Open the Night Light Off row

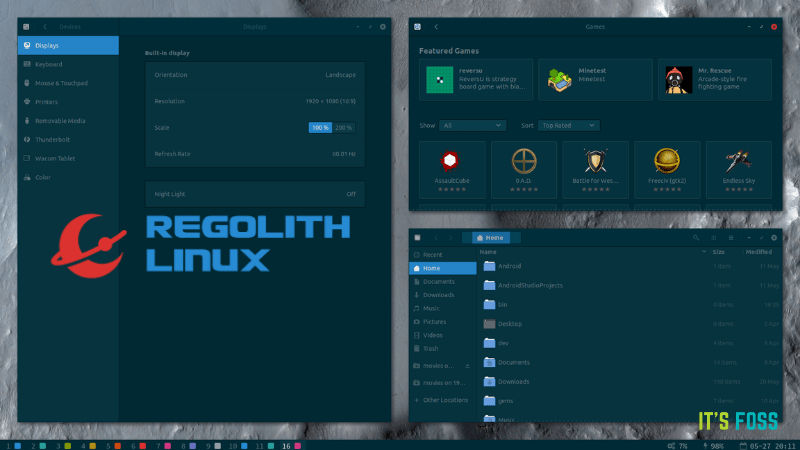255,194
